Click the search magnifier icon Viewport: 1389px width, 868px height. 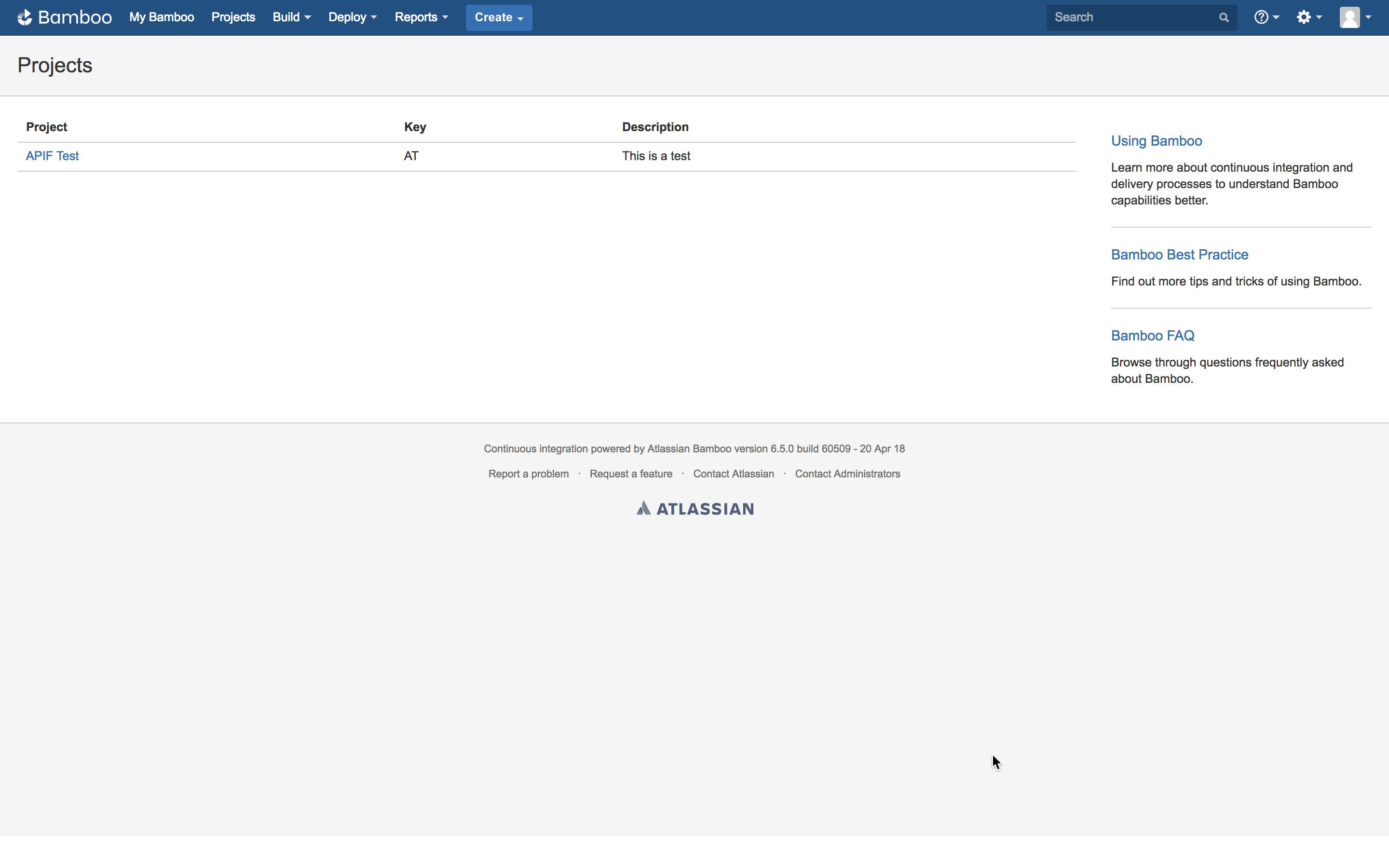coord(1224,17)
